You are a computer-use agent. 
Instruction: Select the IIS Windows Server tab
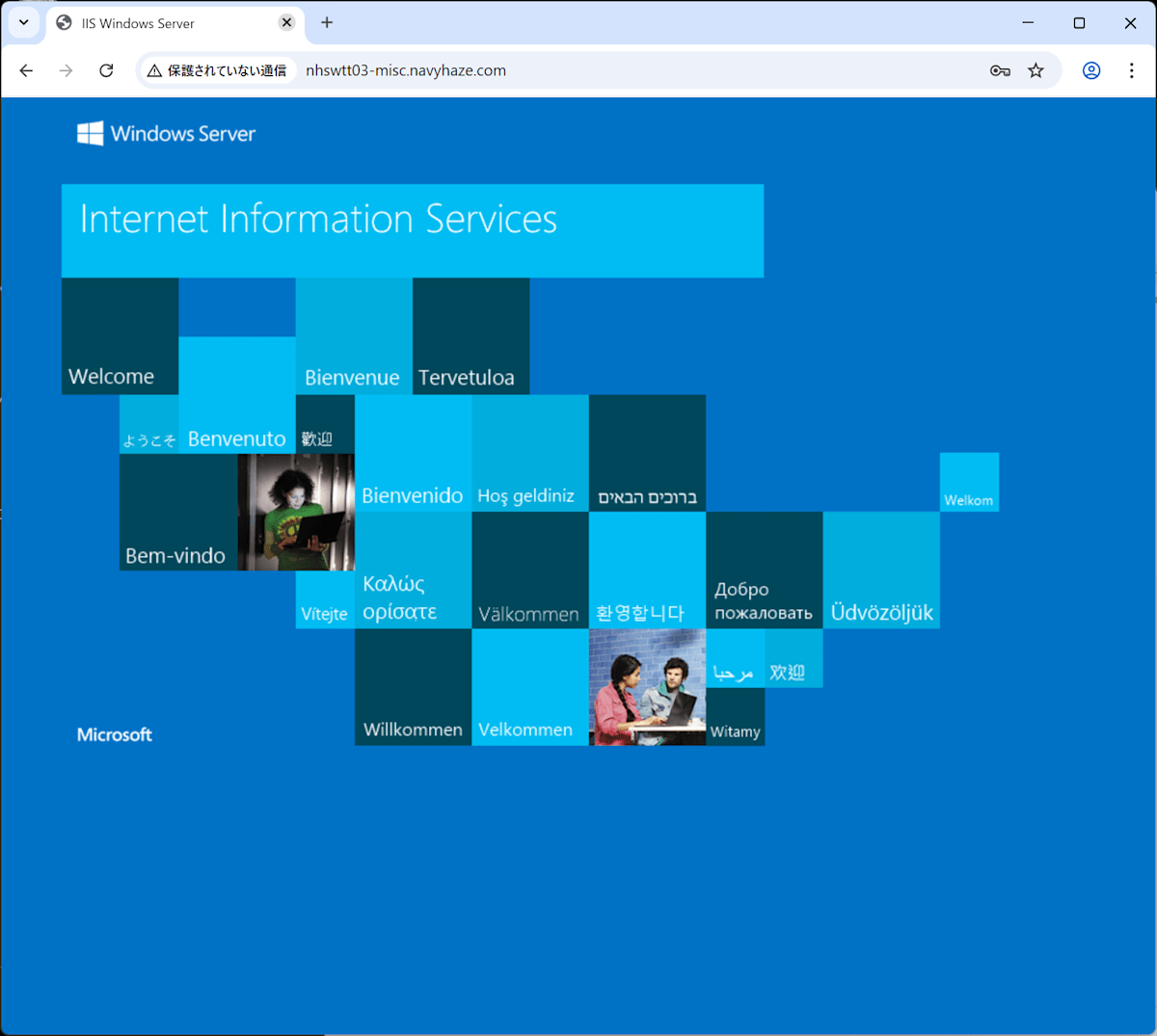point(175,23)
